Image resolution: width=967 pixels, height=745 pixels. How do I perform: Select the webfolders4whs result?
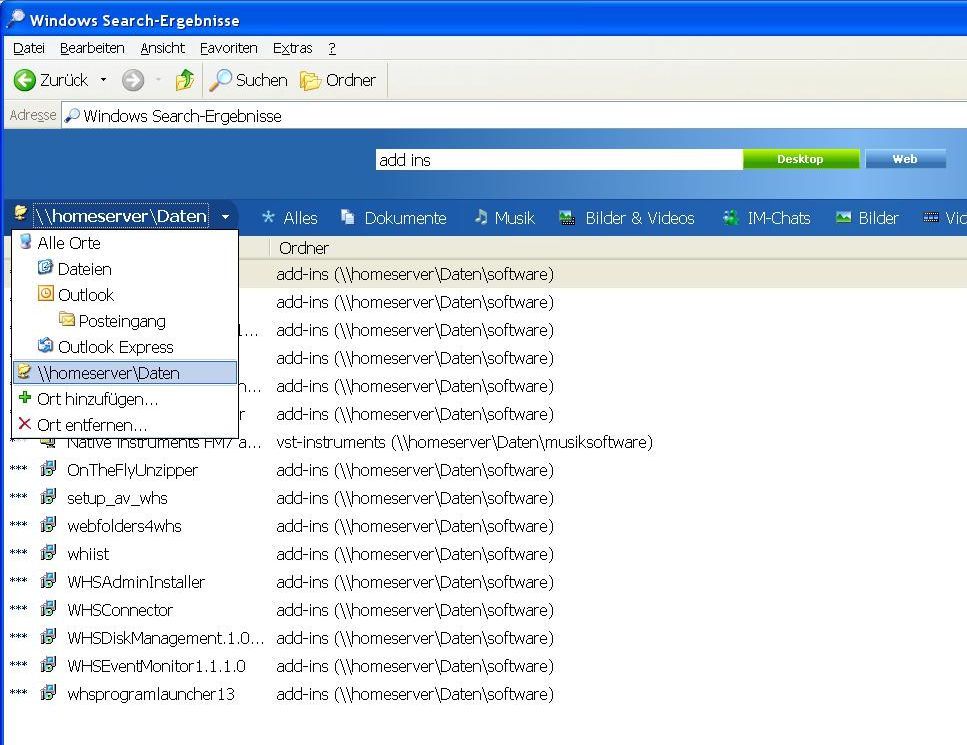(x=124, y=526)
